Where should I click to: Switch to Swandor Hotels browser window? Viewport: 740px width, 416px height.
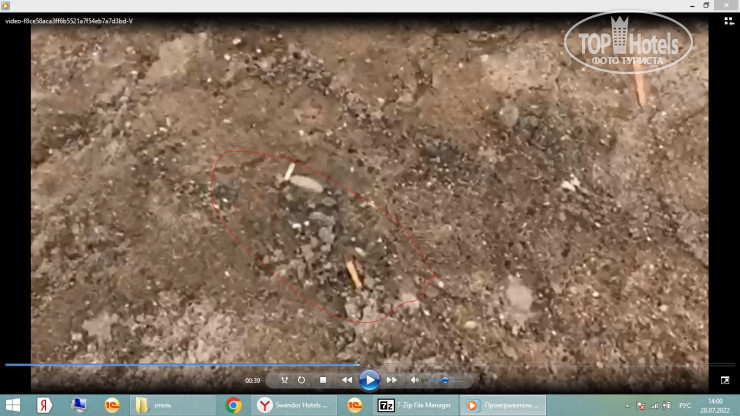(295, 405)
